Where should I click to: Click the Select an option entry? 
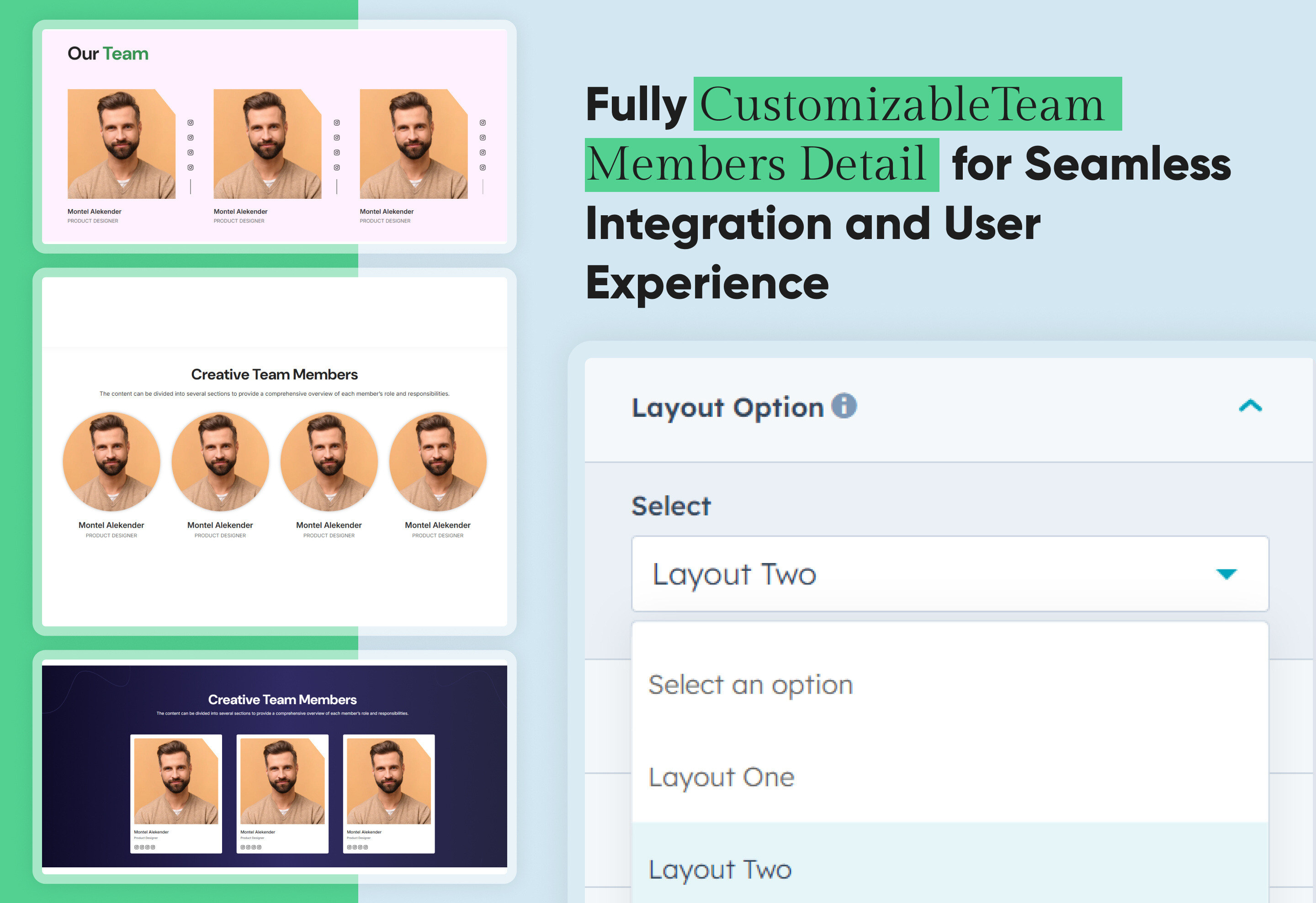click(x=750, y=685)
